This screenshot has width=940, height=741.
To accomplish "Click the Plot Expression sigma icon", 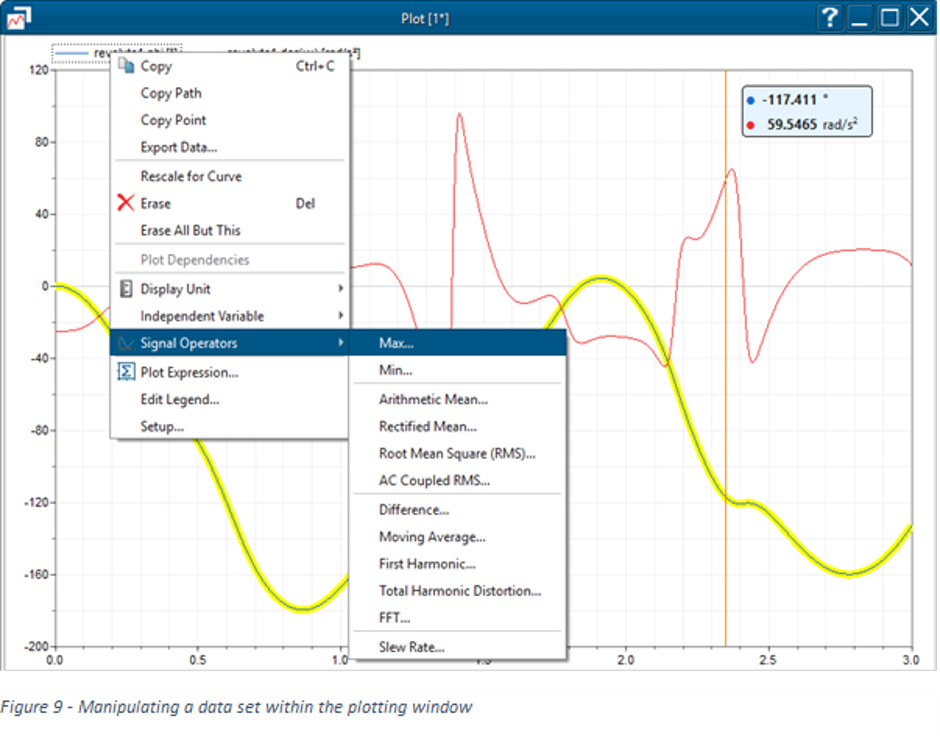I will coord(126,372).
